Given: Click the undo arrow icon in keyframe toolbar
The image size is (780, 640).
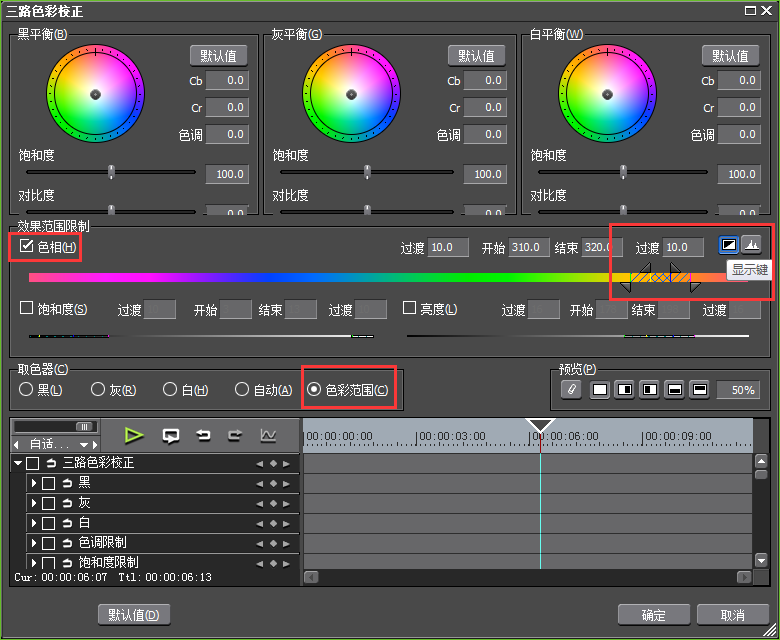Looking at the screenshot, I should (x=203, y=436).
